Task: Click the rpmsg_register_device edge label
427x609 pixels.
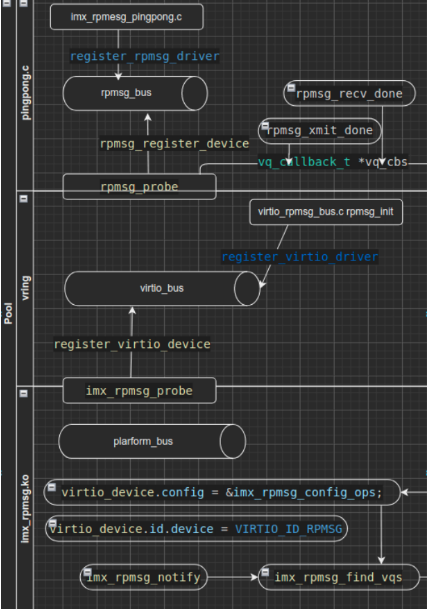Action: point(174,144)
